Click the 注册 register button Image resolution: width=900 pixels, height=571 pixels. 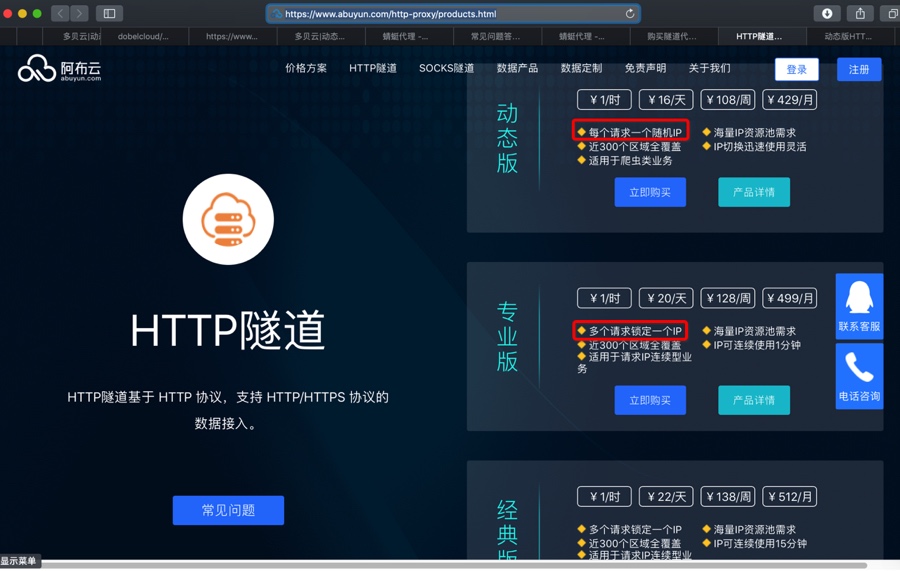click(x=859, y=69)
